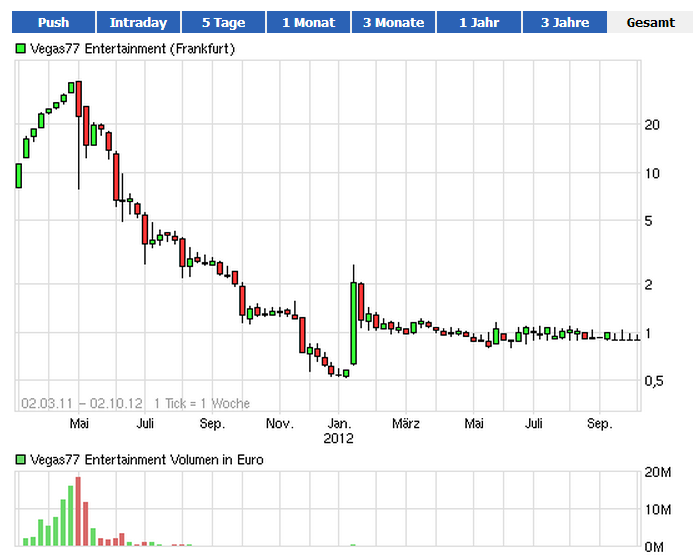Select the Intraday time range tab
Image resolution: width=699 pixels, height=560 pixels.
[138, 22]
